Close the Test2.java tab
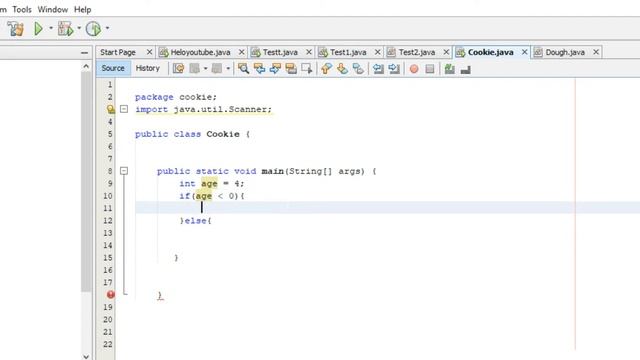640x360 pixels. tap(446, 52)
